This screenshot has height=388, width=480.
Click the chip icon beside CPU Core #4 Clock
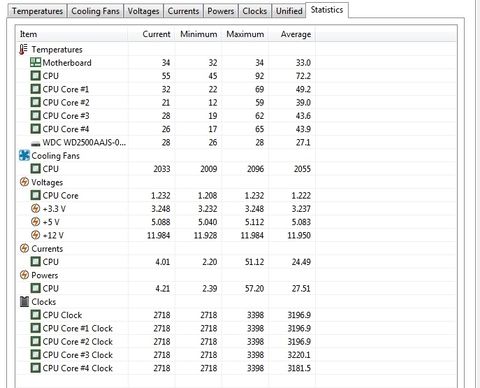point(35,368)
